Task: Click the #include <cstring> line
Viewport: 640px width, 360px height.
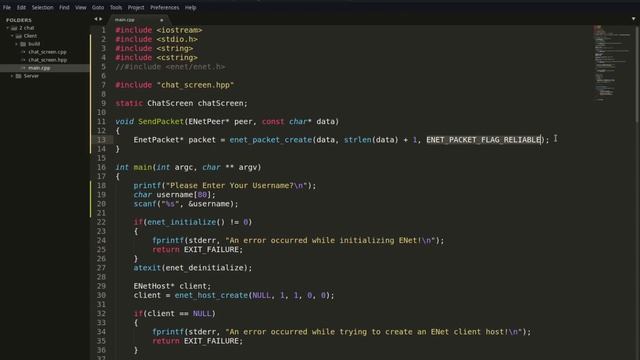Action: coord(156,58)
